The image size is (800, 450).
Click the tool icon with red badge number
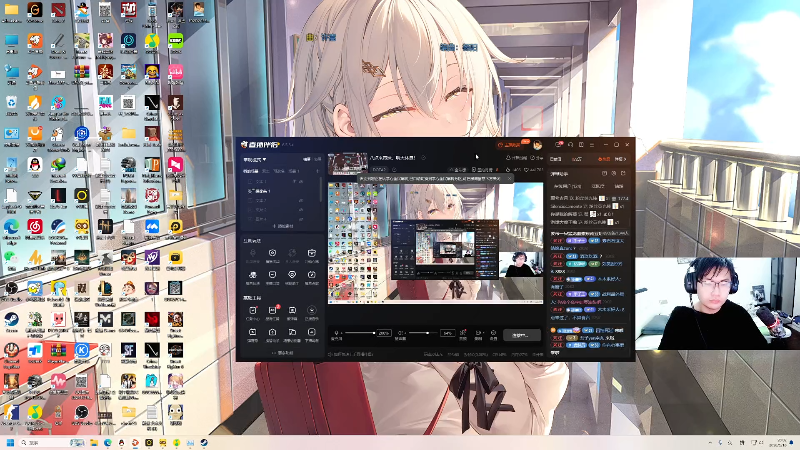pos(272,310)
